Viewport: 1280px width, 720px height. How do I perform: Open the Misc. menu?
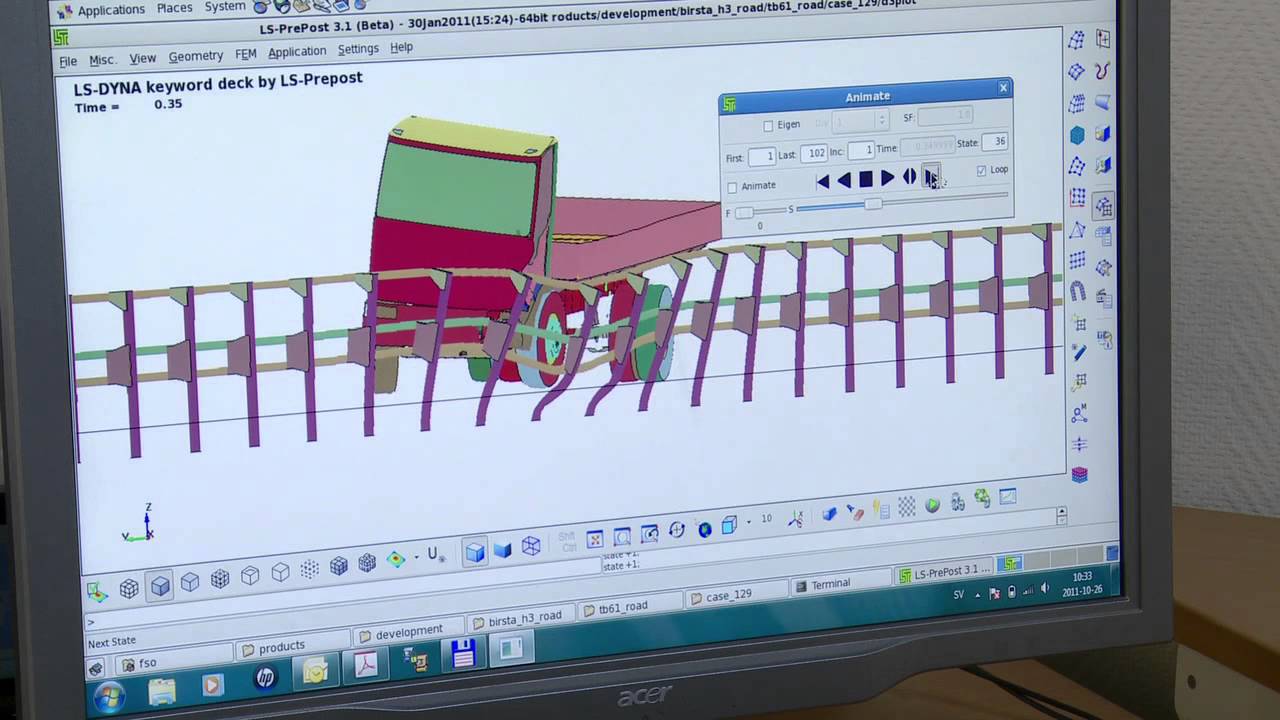[102, 60]
